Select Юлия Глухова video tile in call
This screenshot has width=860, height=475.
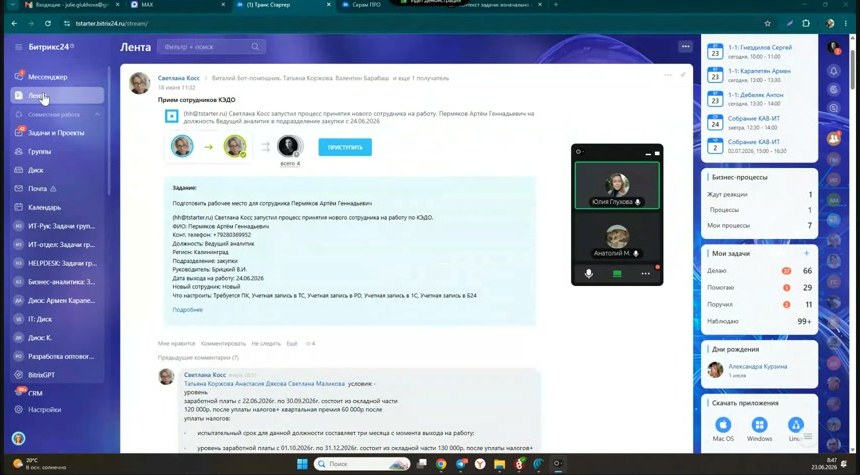pyautogui.click(x=617, y=185)
